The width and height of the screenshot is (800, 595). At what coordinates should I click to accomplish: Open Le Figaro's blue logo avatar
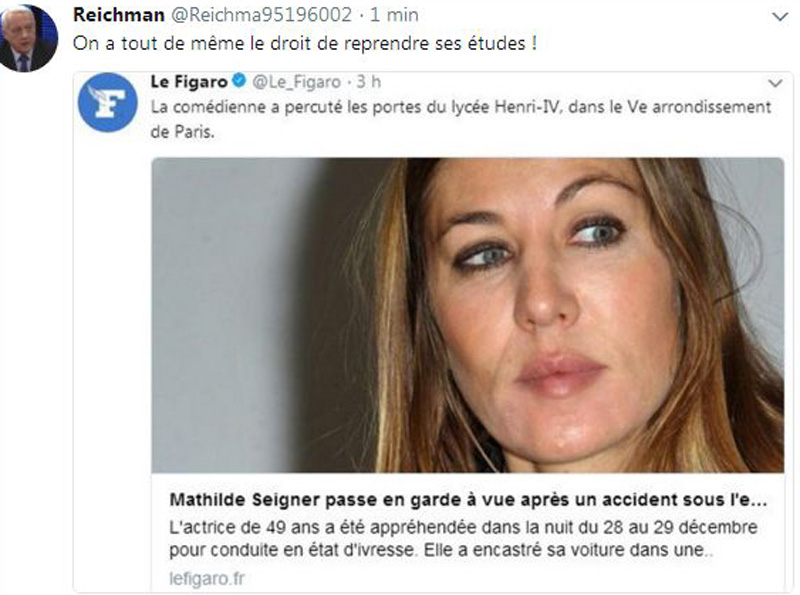(x=107, y=102)
